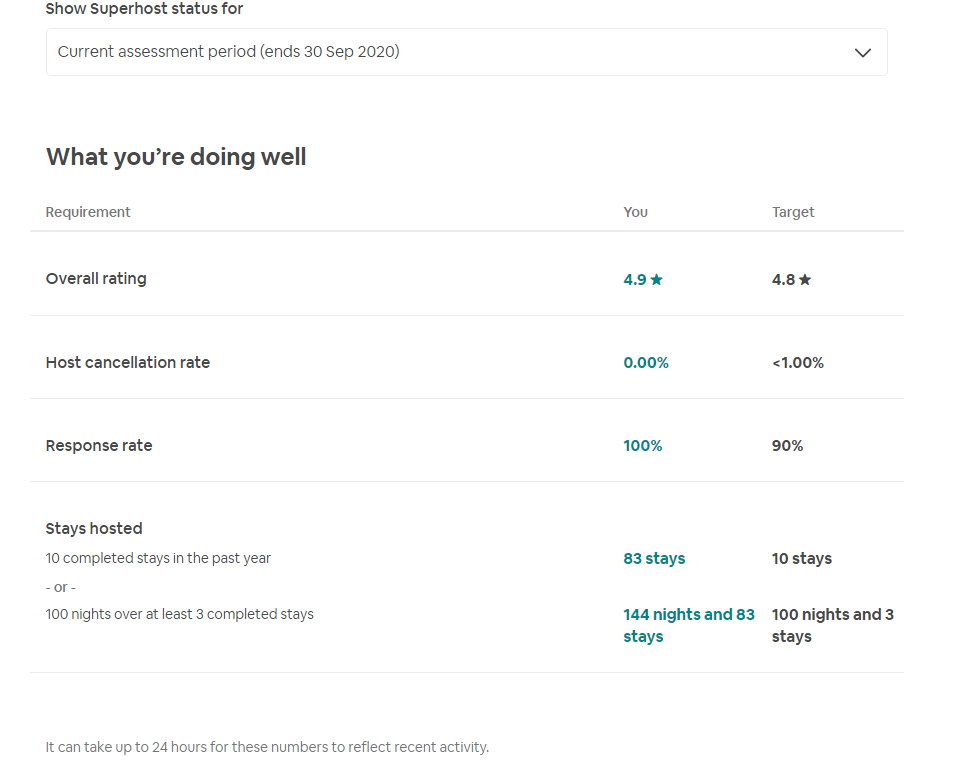959x763 pixels.
Task: Click the Response rate row label
Action: (99, 446)
